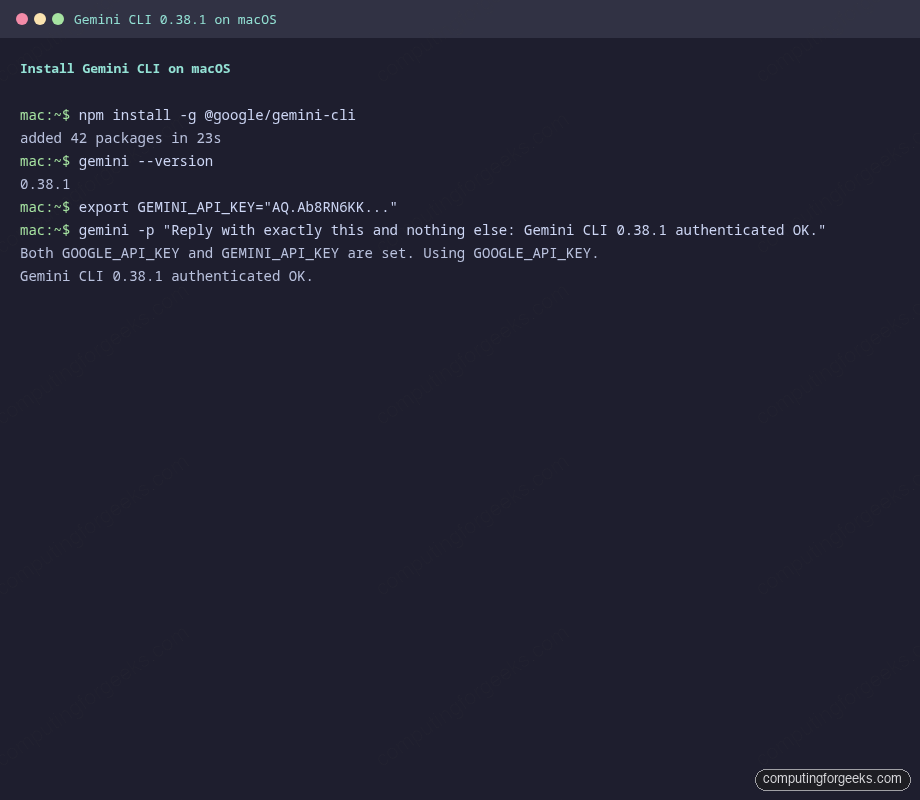The height and width of the screenshot is (800, 920).
Task: Click the green fullscreen window control
Action: pos(59,18)
